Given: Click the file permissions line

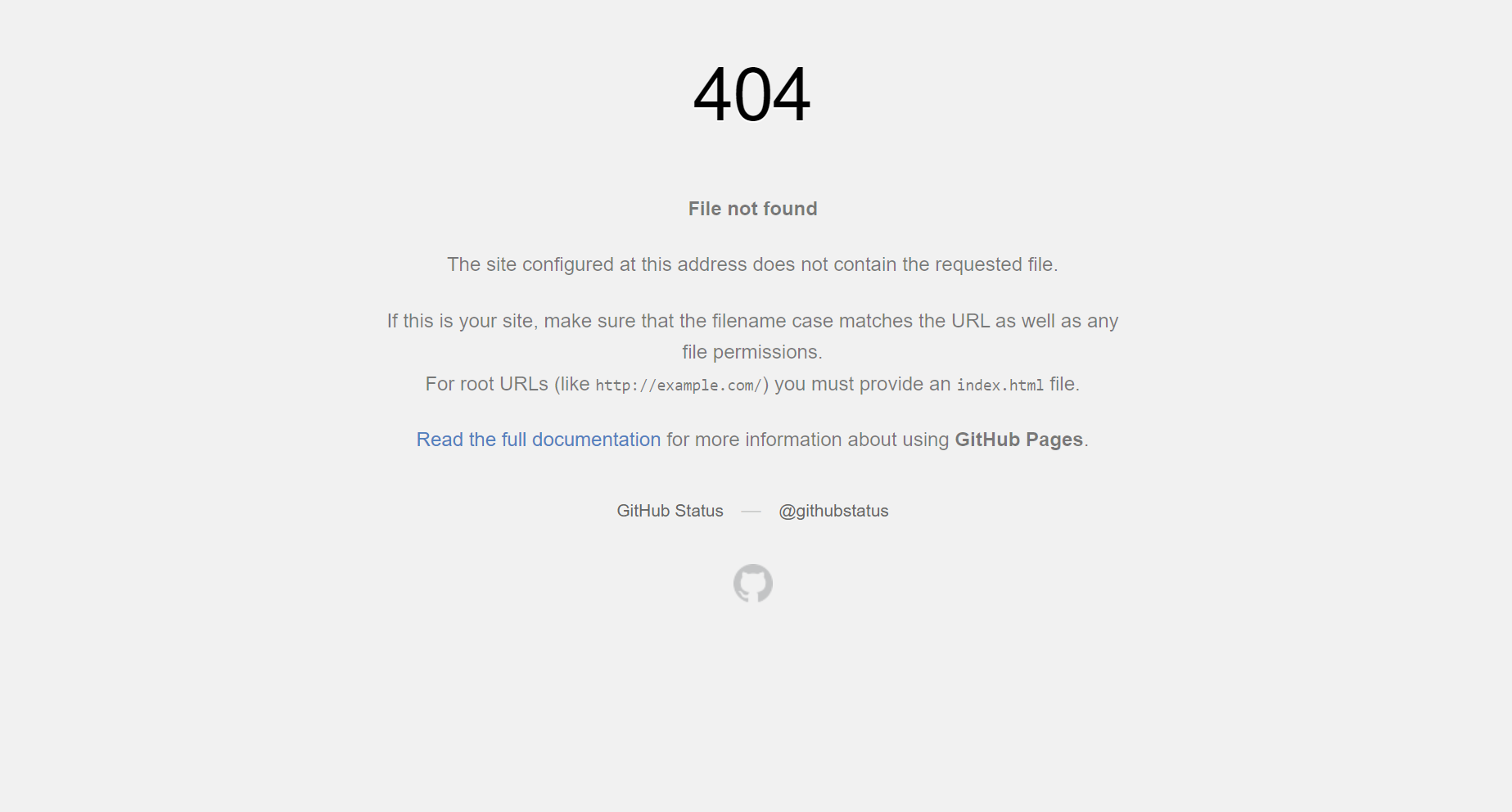Looking at the screenshot, I should coord(752,352).
